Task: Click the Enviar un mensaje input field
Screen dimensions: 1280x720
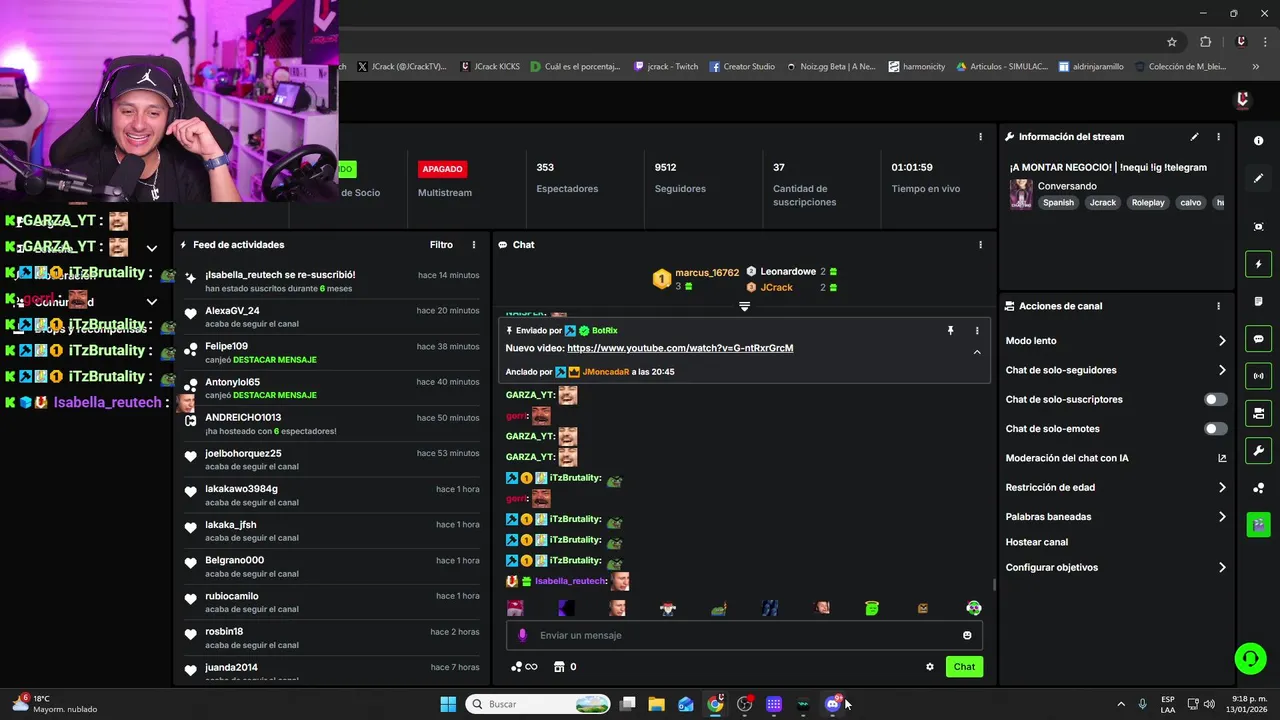Action: (x=745, y=635)
